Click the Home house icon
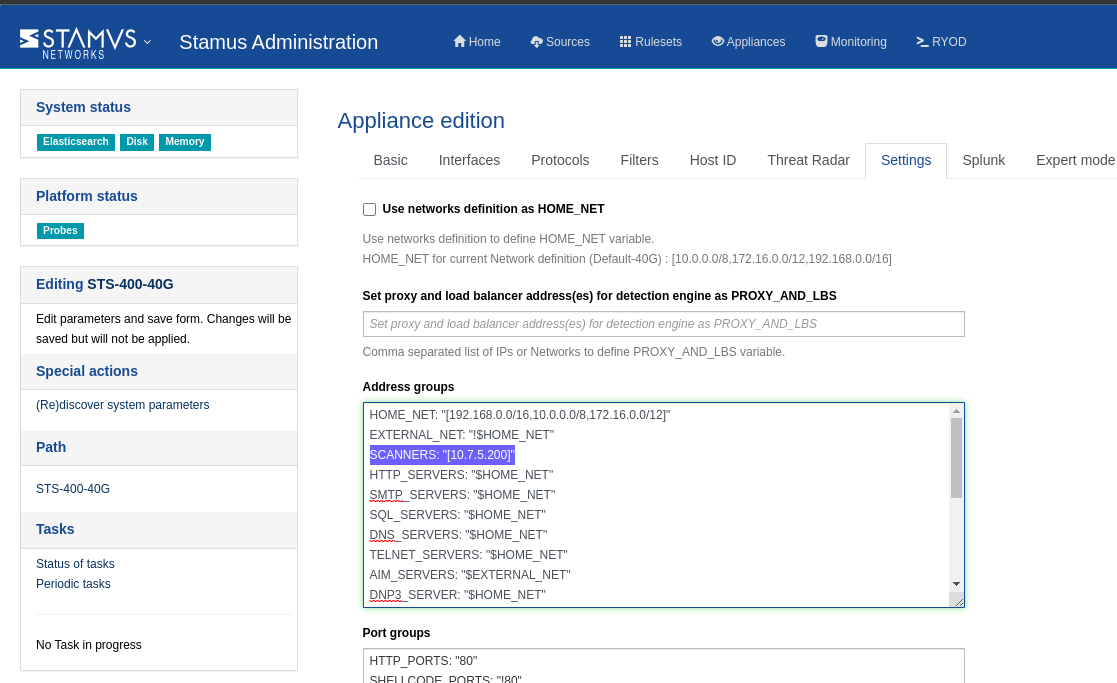This screenshot has height=683, width=1117. [x=459, y=41]
